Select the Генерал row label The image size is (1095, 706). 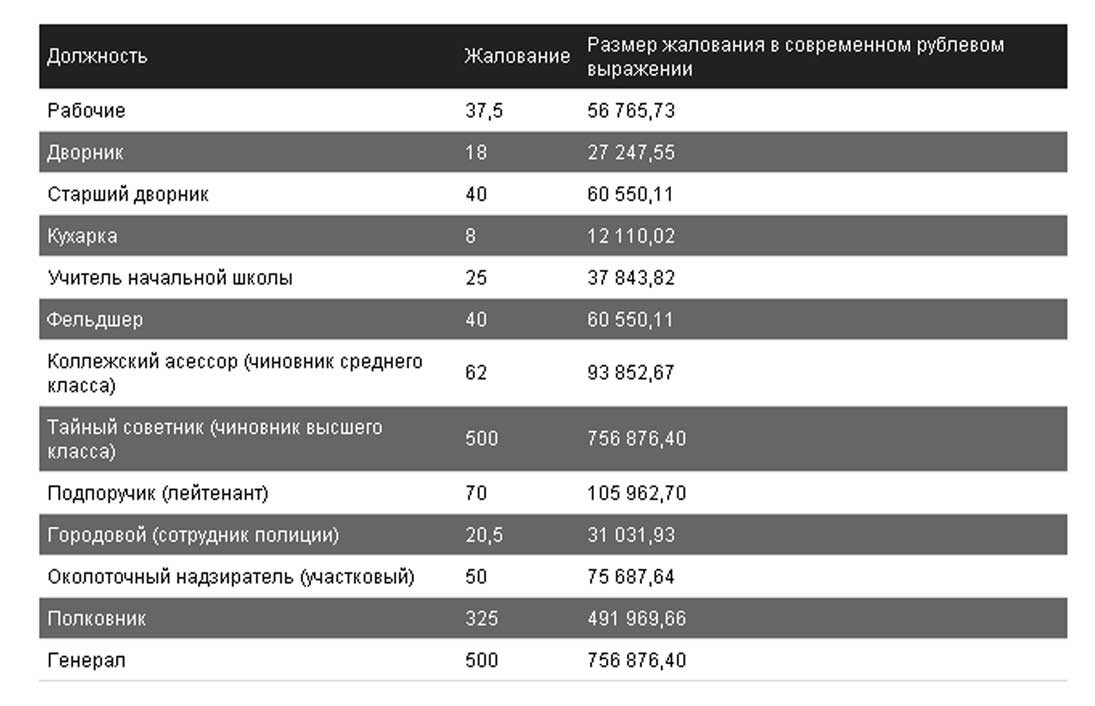pyautogui.click(x=86, y=661)
